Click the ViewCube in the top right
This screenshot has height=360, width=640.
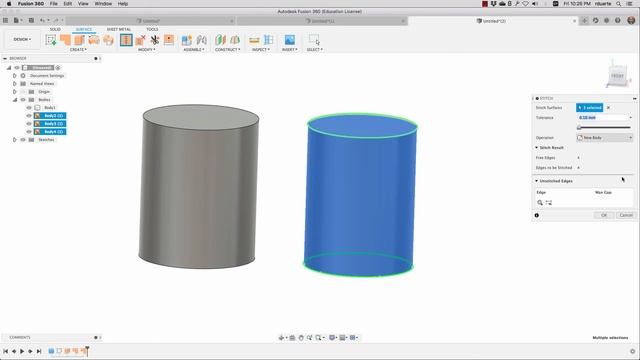click(617, 75)
